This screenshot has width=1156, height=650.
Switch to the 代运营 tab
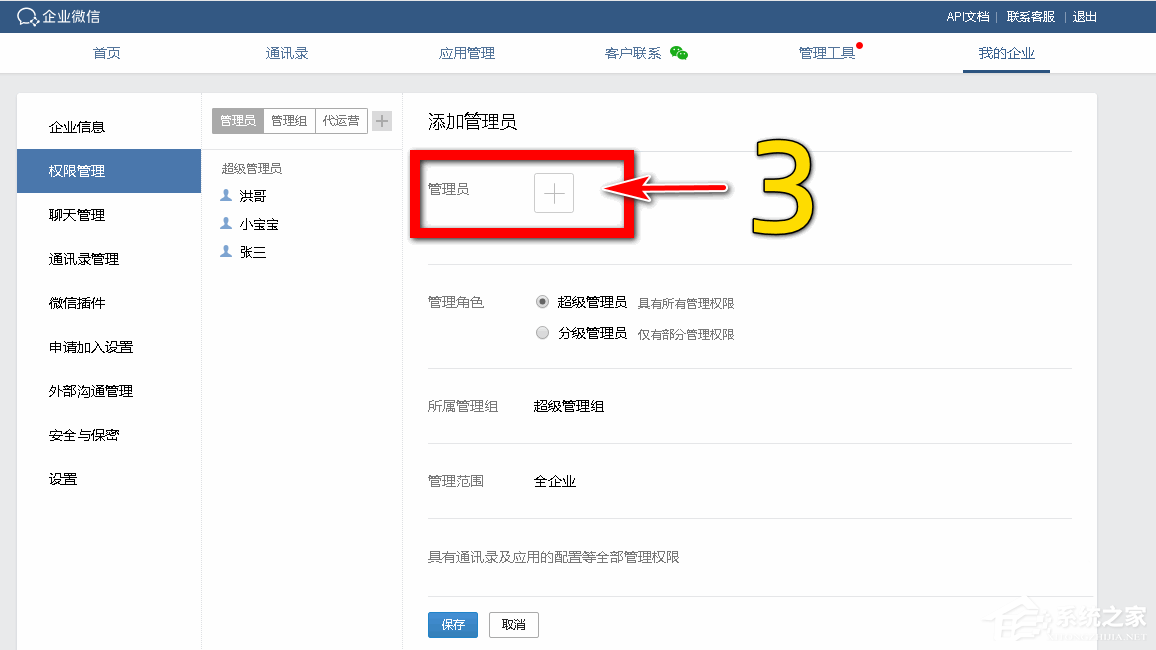(x=341, y=120)
